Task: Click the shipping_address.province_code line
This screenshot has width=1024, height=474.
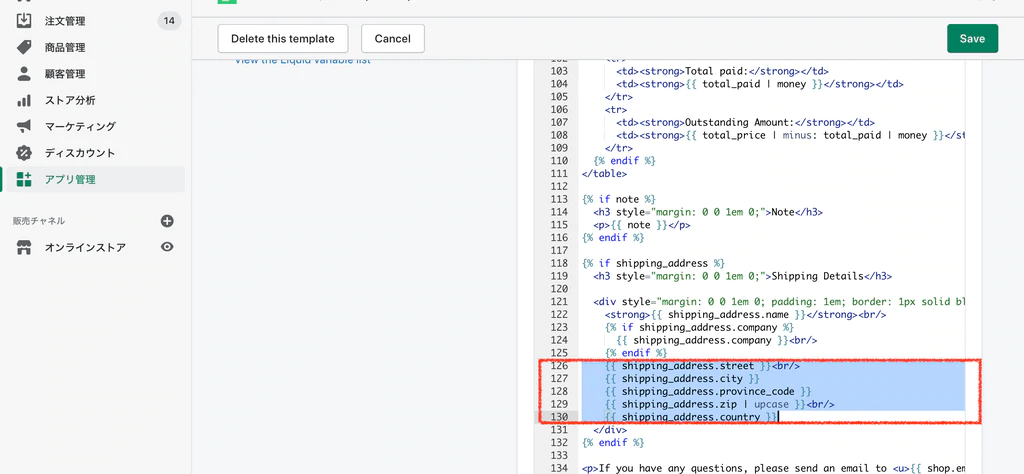Action: pyautogui.click(x=708, y=391)
